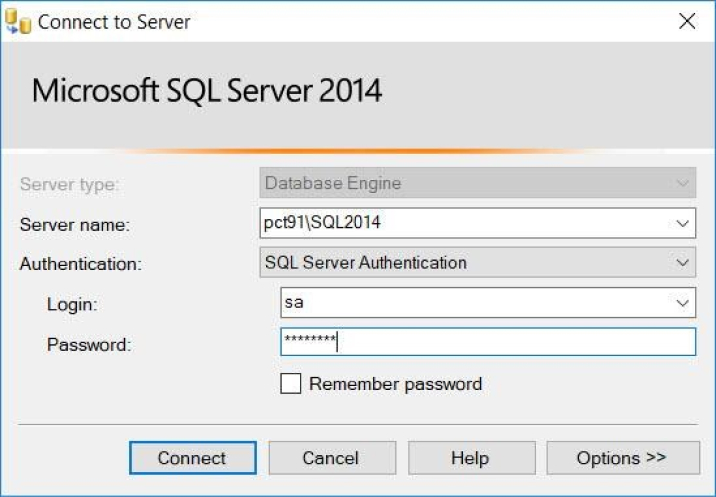This screenshot has width=716, height=497.
Task: Expand the Login dropdown arrow
Action: tap(682, 303)
